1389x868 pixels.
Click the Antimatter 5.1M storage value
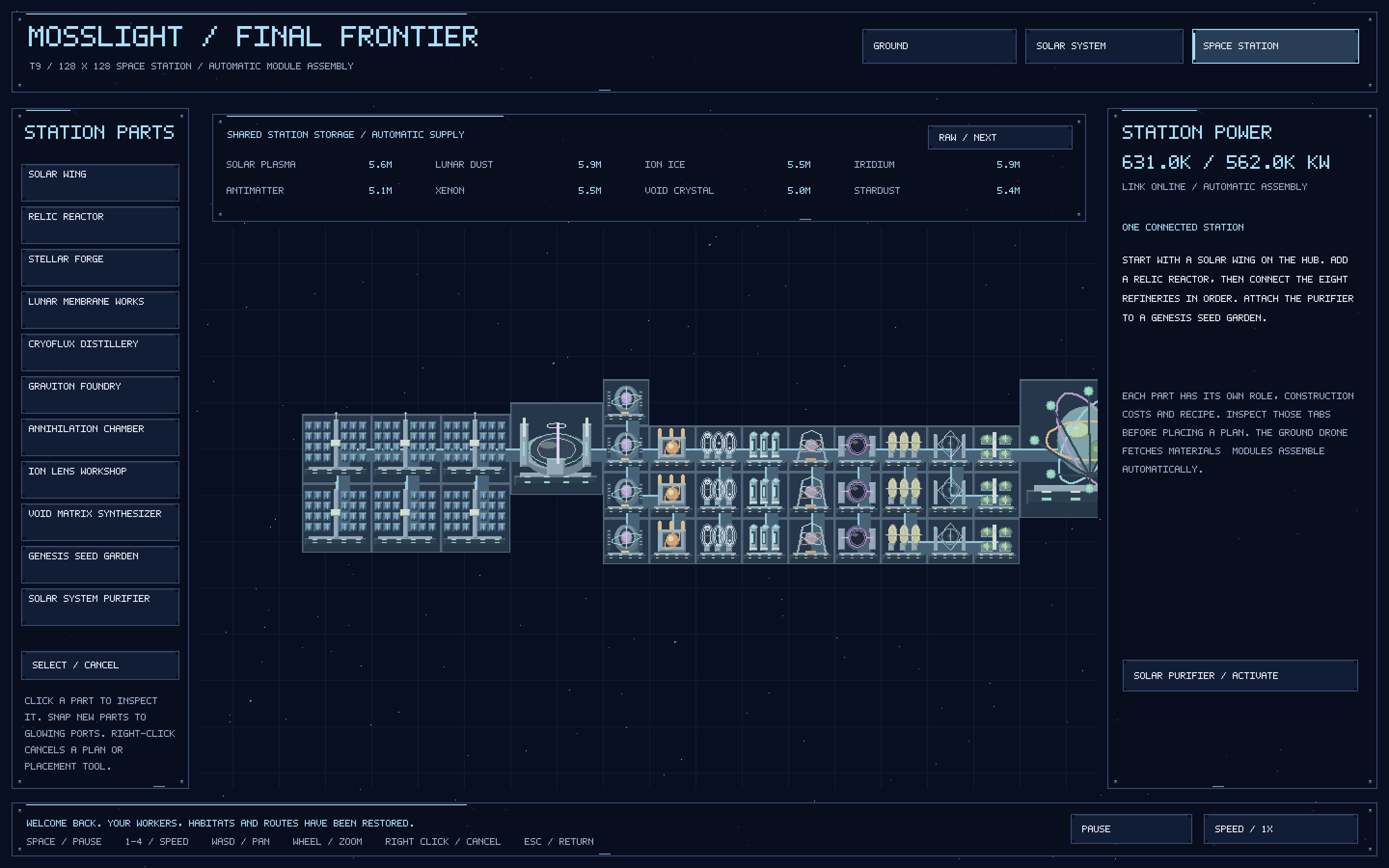tap(380, 190)
